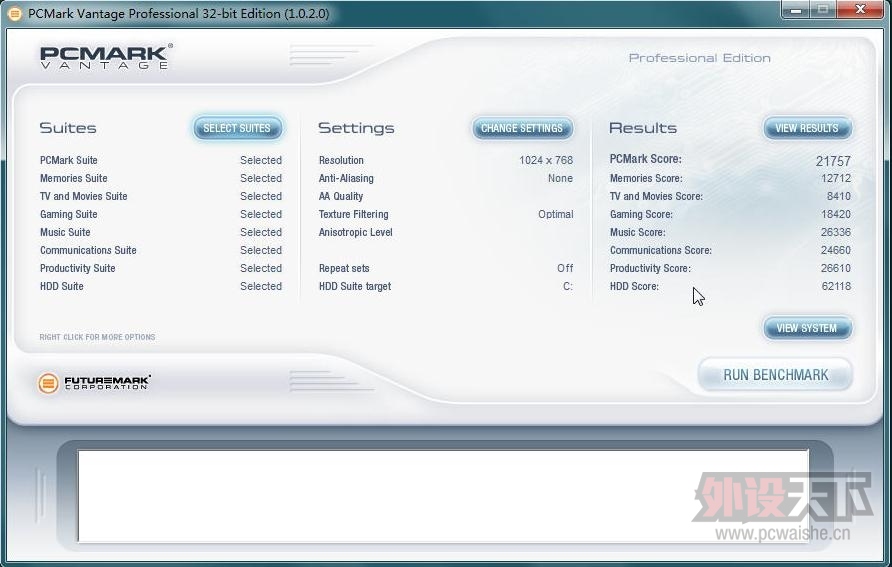Viewport: 892px width, 567px height.
Task: Click the AA Quality setting label
Action: (341, 196)
